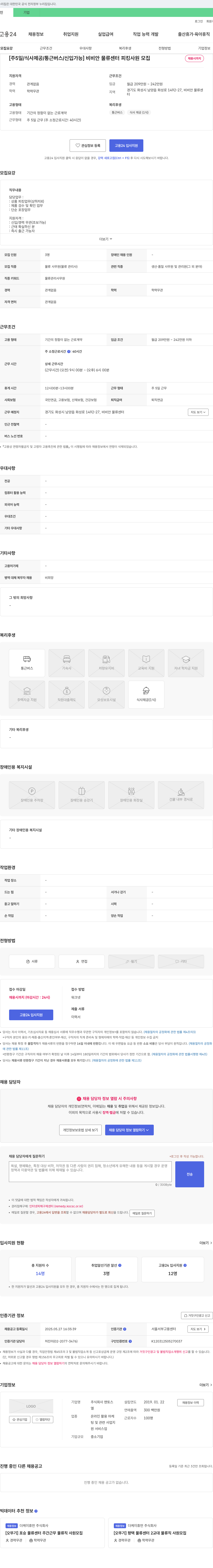The width and height of the screenshot is (213, 1568).
Task: Click 고용24 입사지원 button under 접수 마감일
Action: coord(31,1015)
